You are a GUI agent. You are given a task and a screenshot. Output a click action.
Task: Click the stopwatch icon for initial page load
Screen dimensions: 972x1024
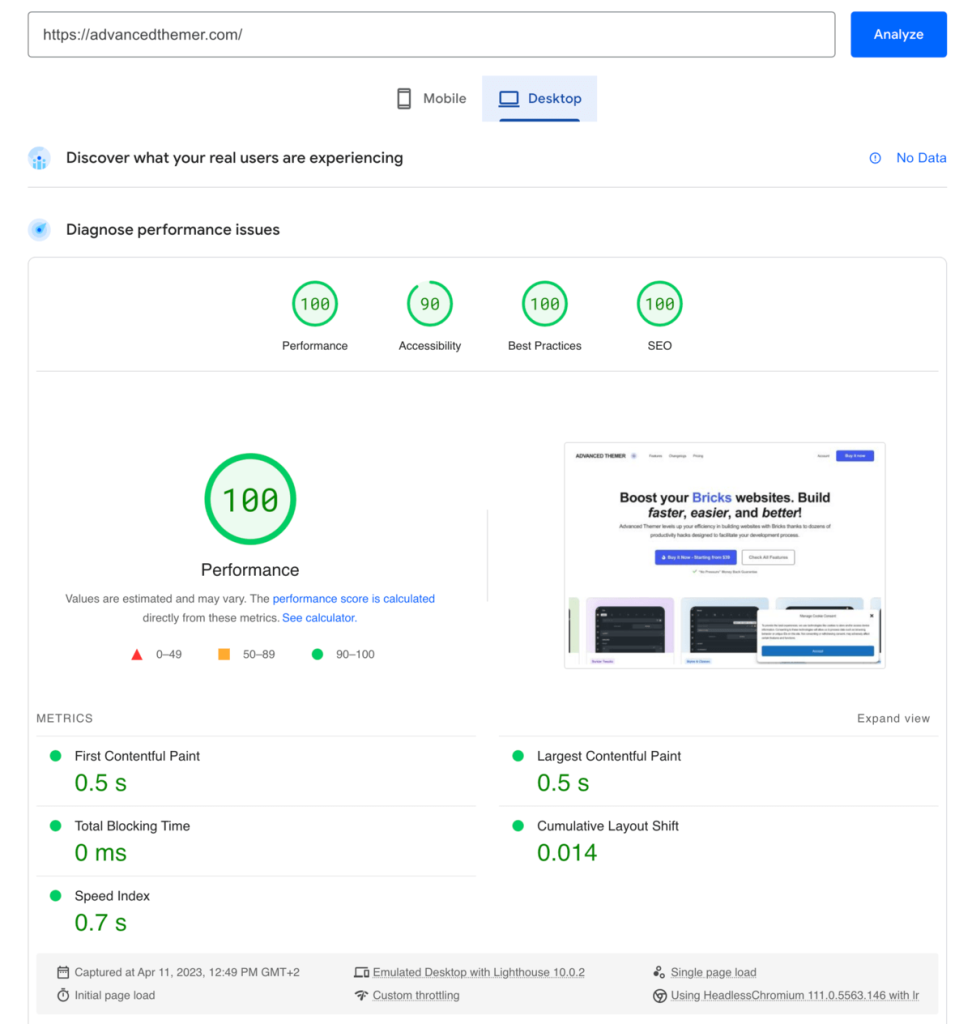[64, 995]
